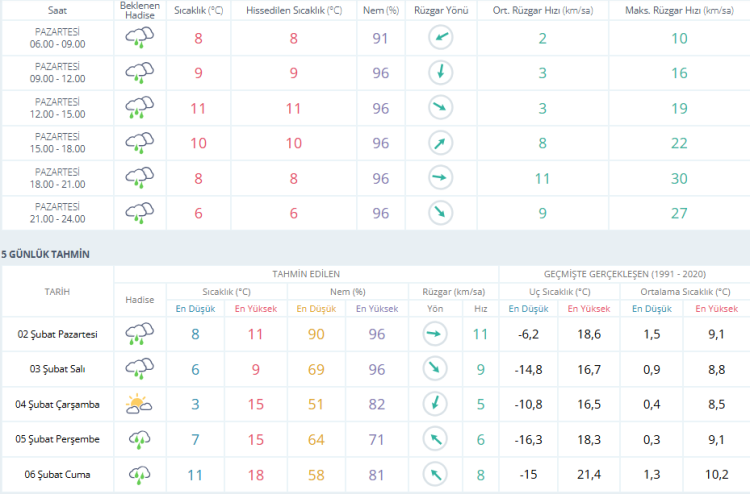Click the wind direction arrow for 02 Şubat Pazartesi

pos(434,335)
